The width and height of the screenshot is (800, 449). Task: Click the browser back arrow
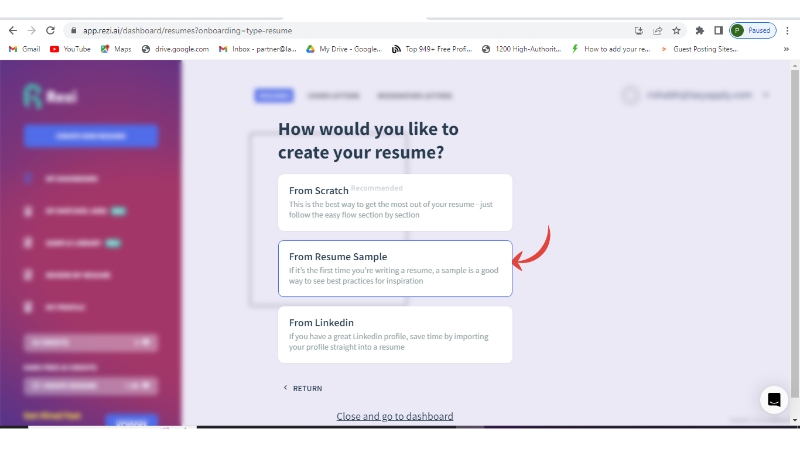(x=12, y=30)
